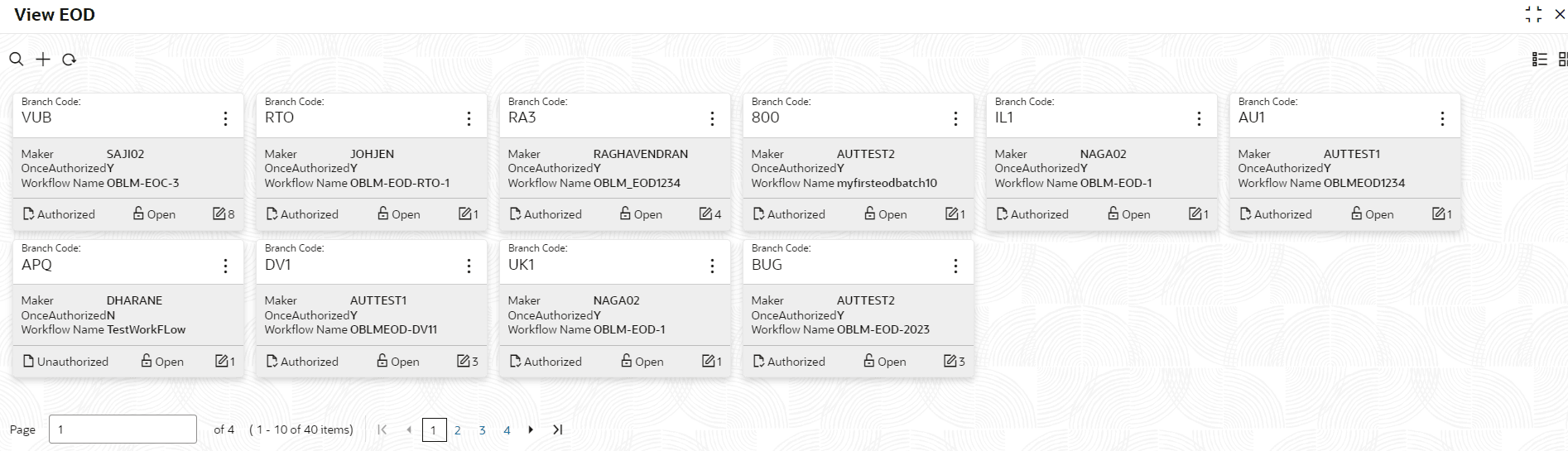Expand the kebab menu on BUG card

click(x=955, y=266)
